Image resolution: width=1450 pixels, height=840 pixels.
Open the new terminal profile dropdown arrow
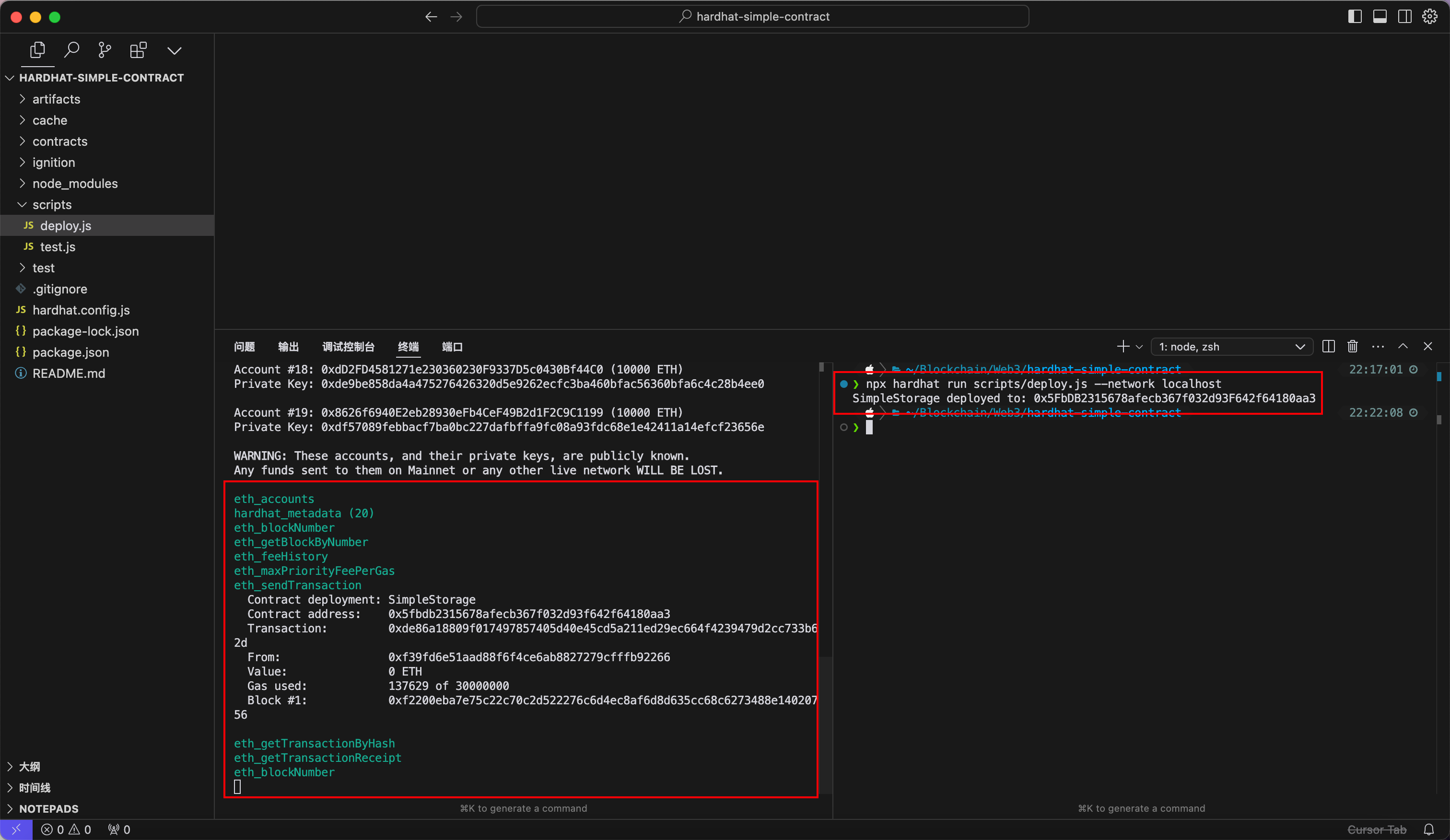click(x=1139, y=347)
